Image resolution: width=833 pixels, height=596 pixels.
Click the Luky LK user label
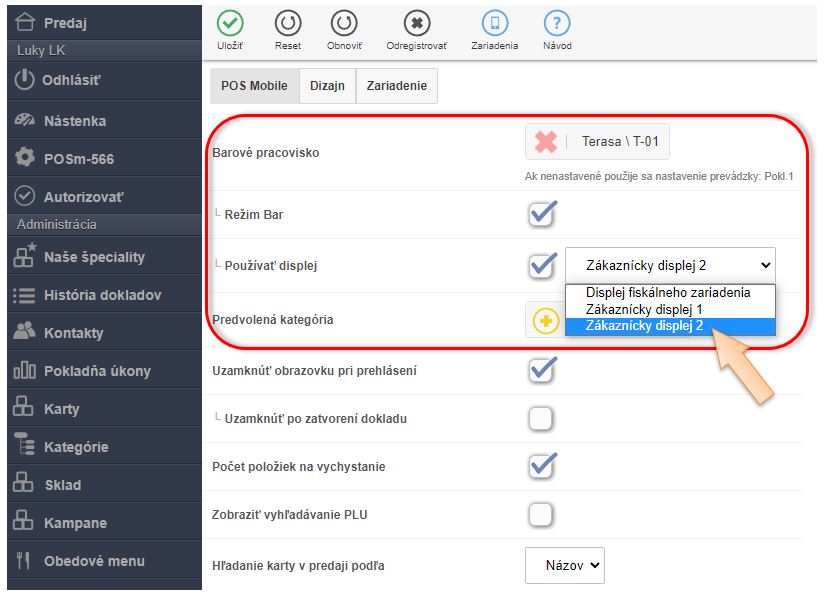tap(41, 50)
